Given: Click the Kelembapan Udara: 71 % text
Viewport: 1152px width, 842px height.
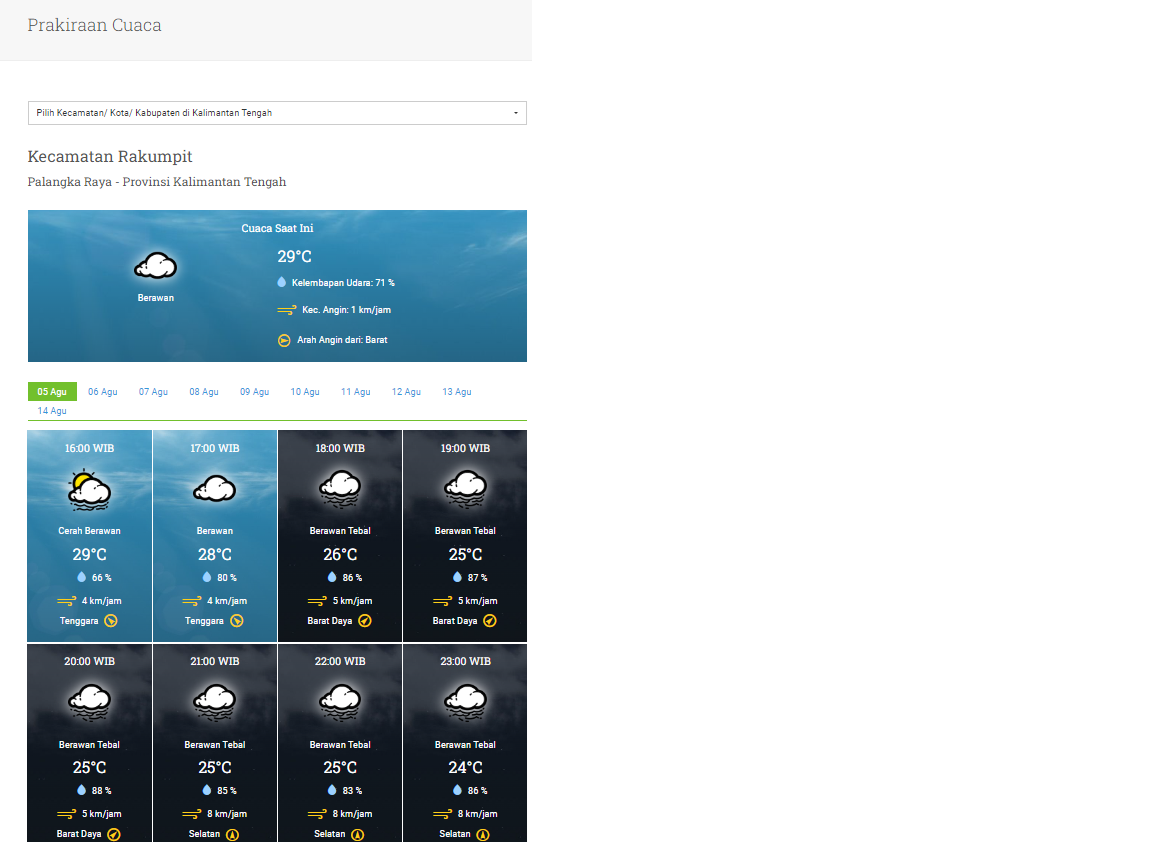Looking at the screenshot, I should click(343, 283).
